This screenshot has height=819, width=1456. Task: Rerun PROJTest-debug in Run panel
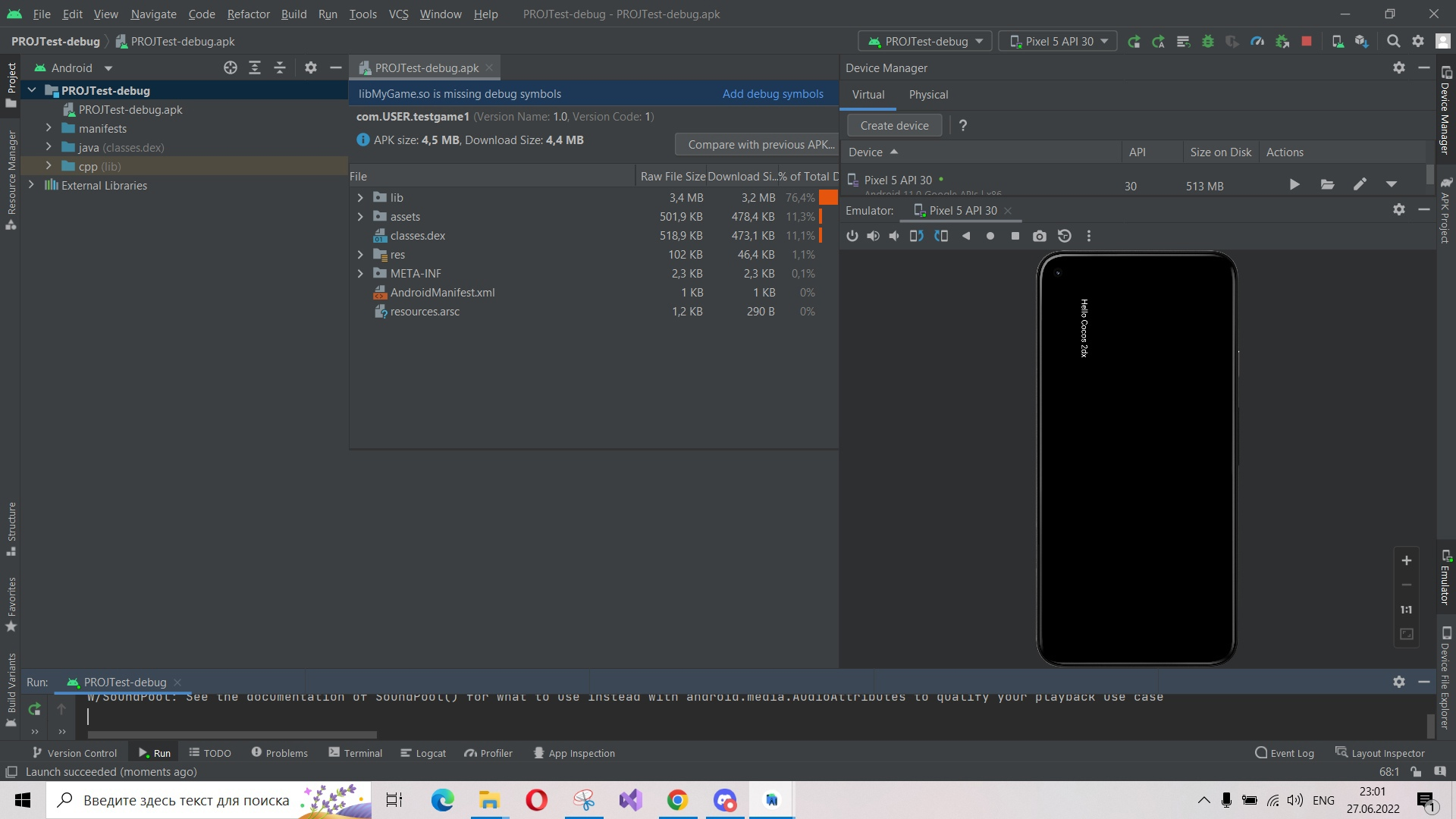[34, 709]
